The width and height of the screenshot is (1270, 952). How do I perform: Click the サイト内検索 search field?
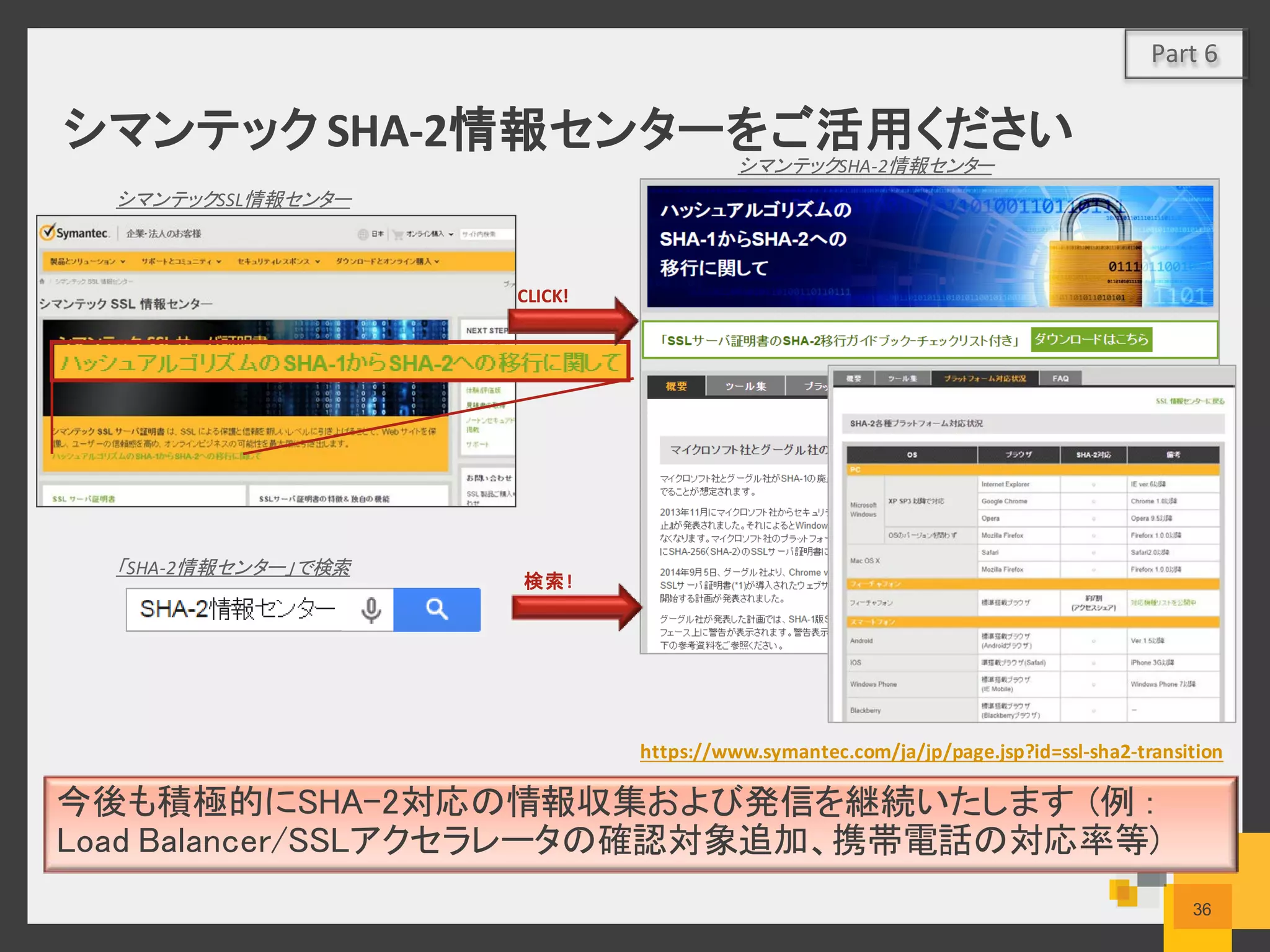[x=486, y=234]
